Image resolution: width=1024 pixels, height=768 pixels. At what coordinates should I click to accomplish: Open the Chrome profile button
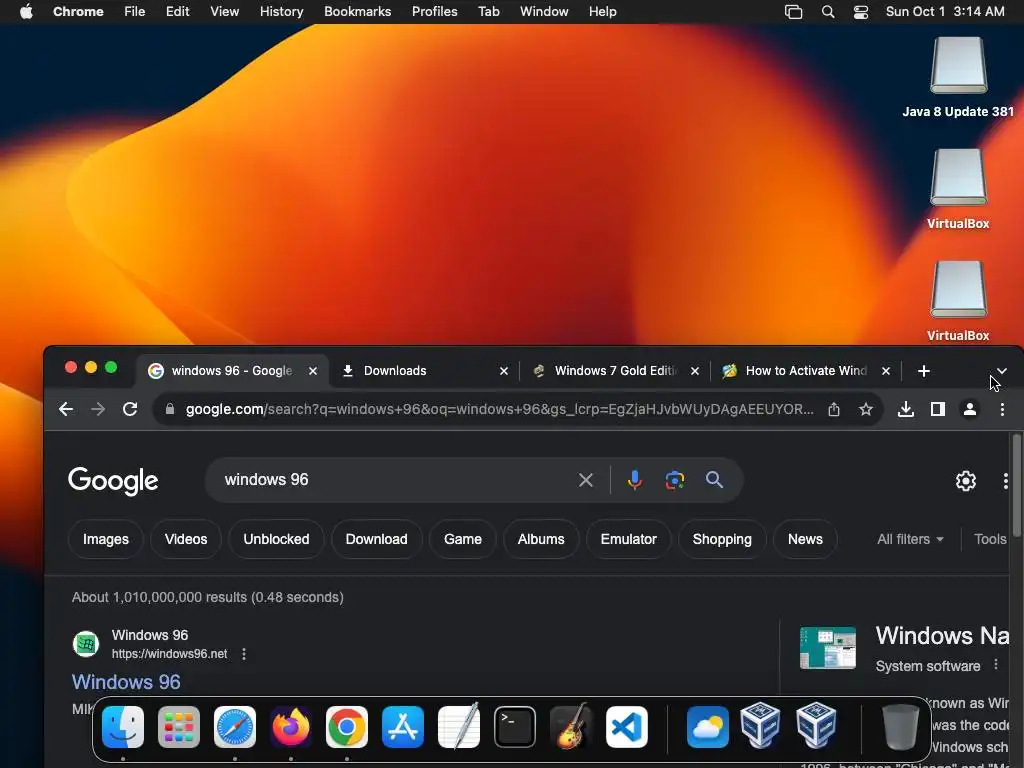(x=970, y=409)
